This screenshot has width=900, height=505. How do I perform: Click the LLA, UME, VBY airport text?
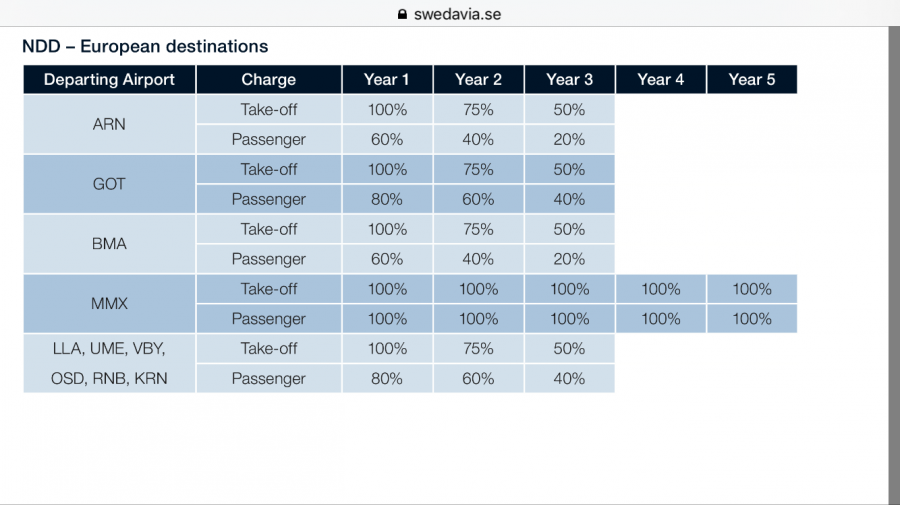pos(110,349)
